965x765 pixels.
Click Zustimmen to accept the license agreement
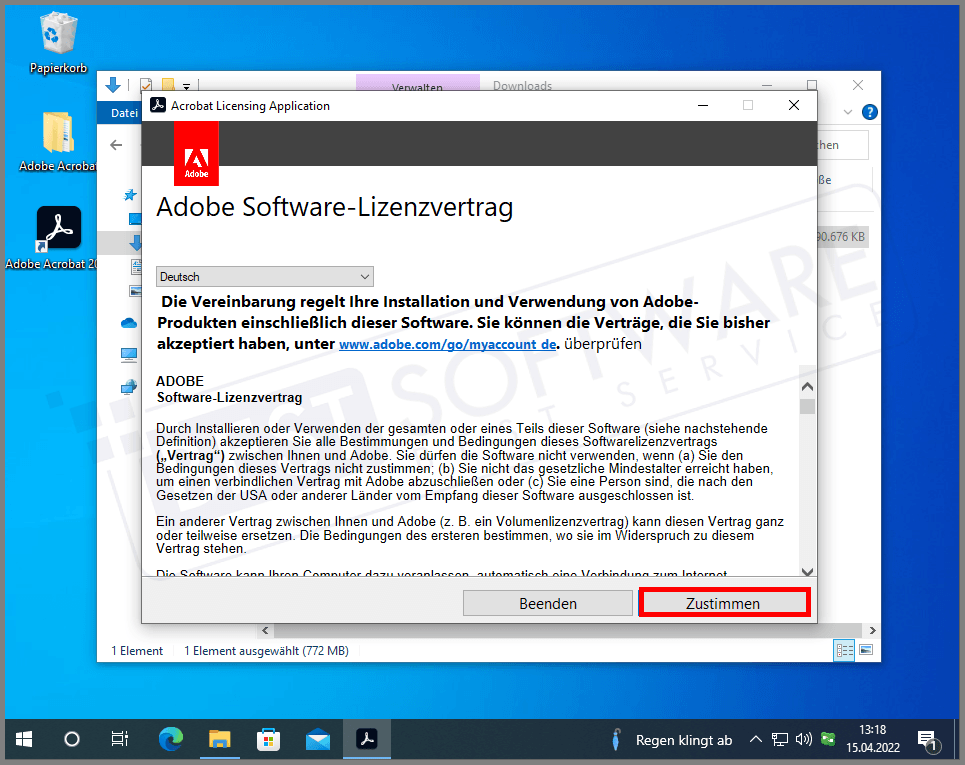[x=724, y=602]
